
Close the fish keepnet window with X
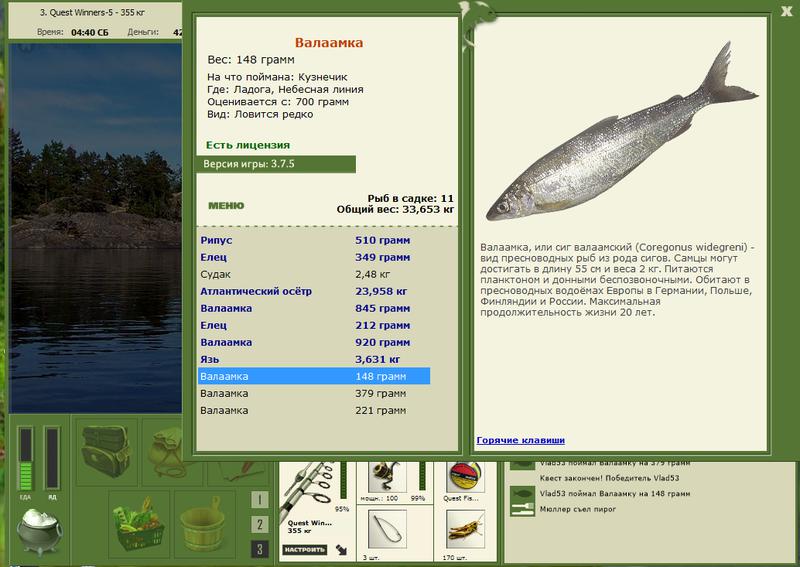[787, 11]
